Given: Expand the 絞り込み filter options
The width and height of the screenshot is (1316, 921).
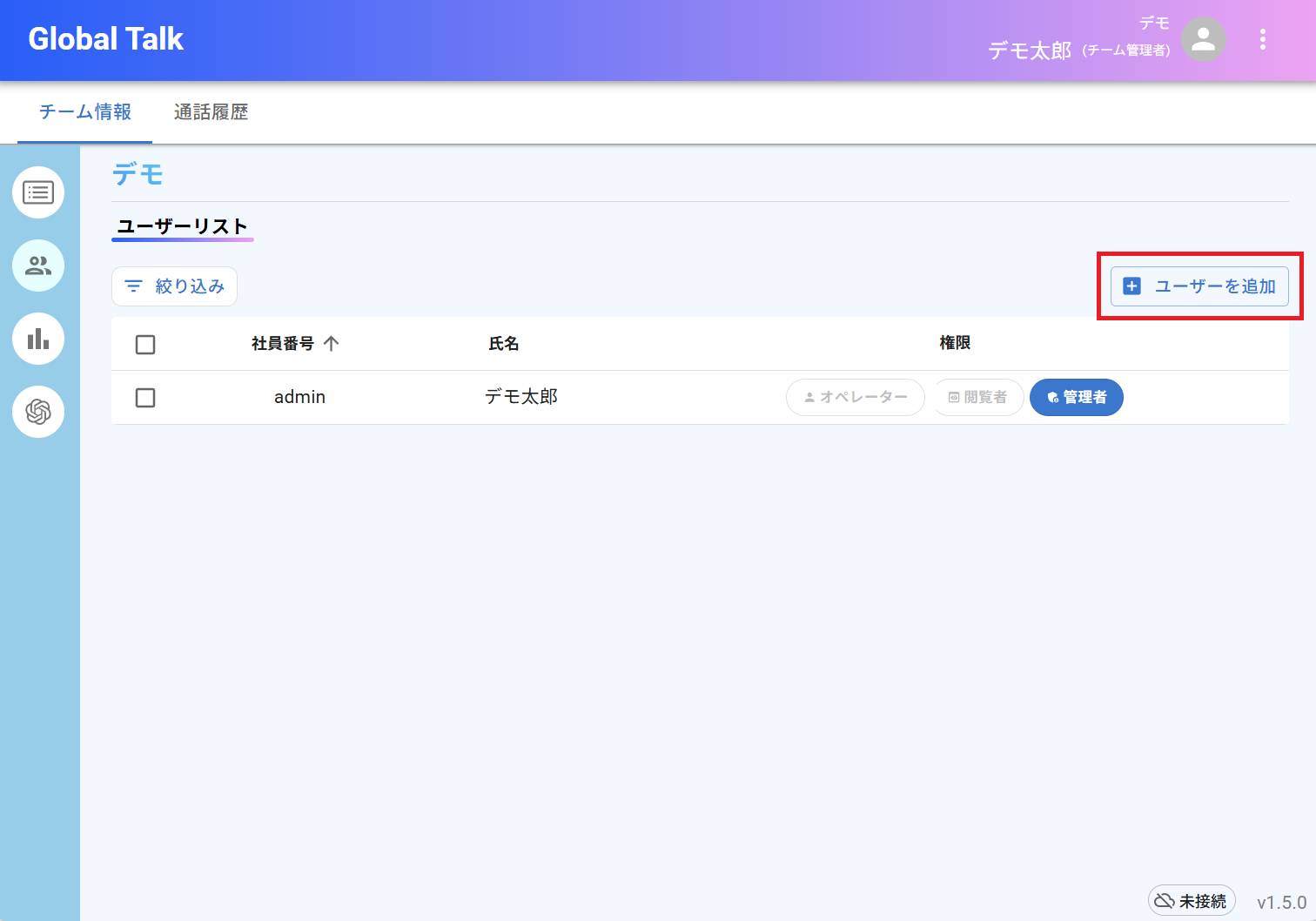Looking at the screenshot, I should (174, 286).
